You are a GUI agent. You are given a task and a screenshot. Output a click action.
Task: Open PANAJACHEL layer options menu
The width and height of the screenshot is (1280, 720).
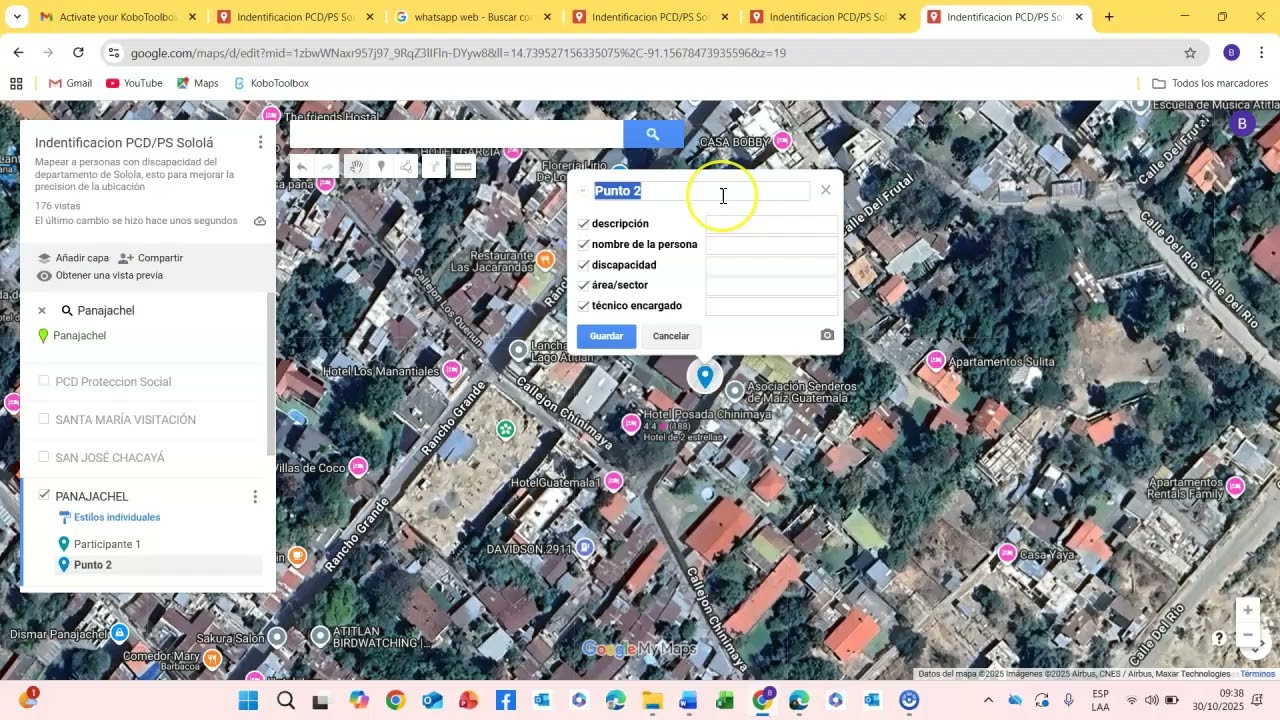point(255,496)
